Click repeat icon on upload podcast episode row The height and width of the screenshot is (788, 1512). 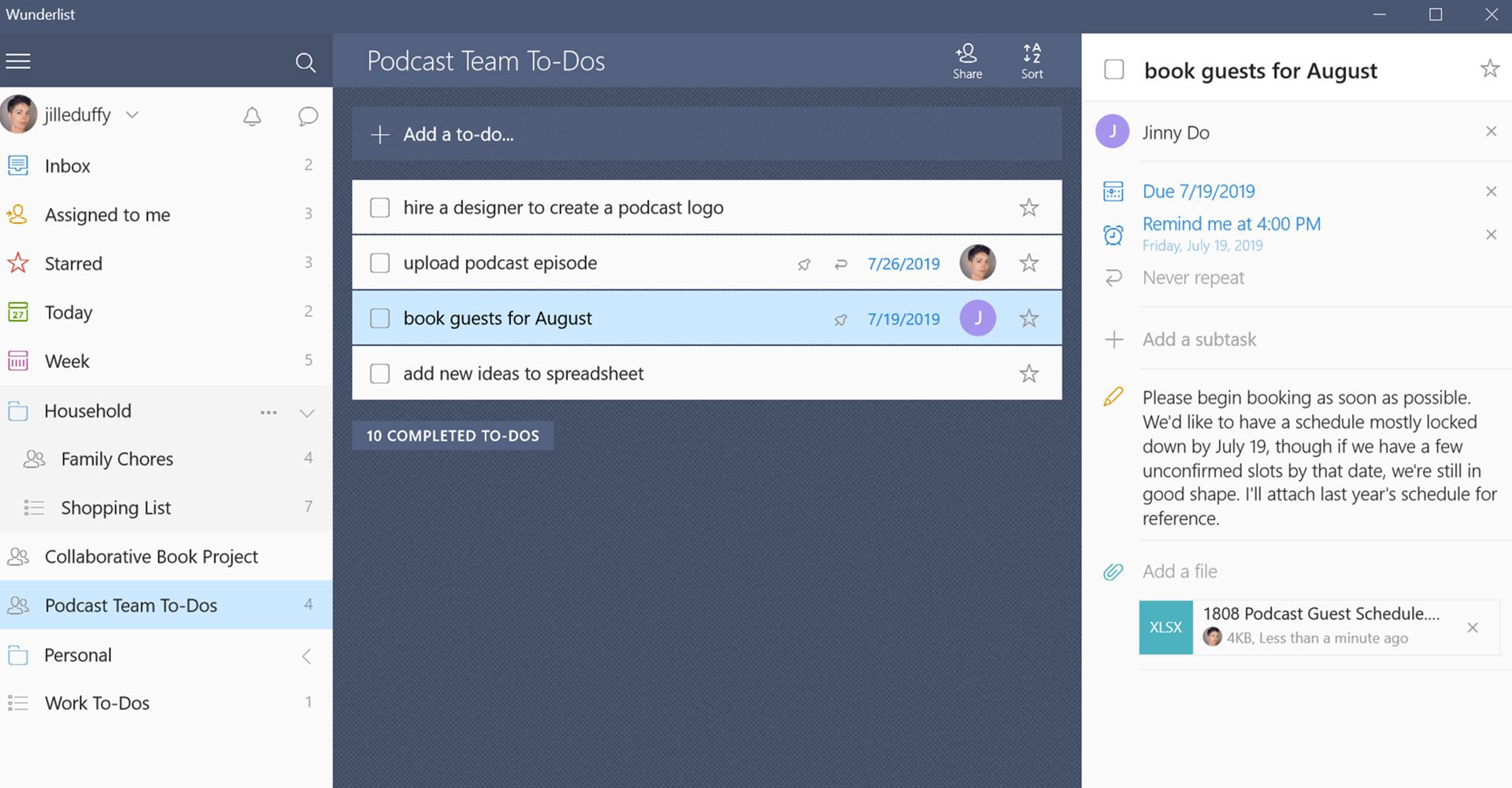[x=841, y=264]
